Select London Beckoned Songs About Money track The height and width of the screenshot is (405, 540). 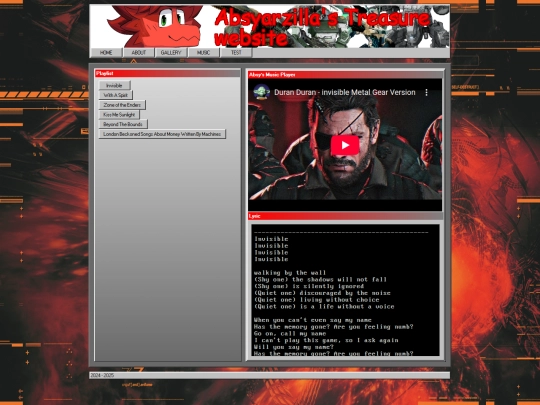point(162,134)
